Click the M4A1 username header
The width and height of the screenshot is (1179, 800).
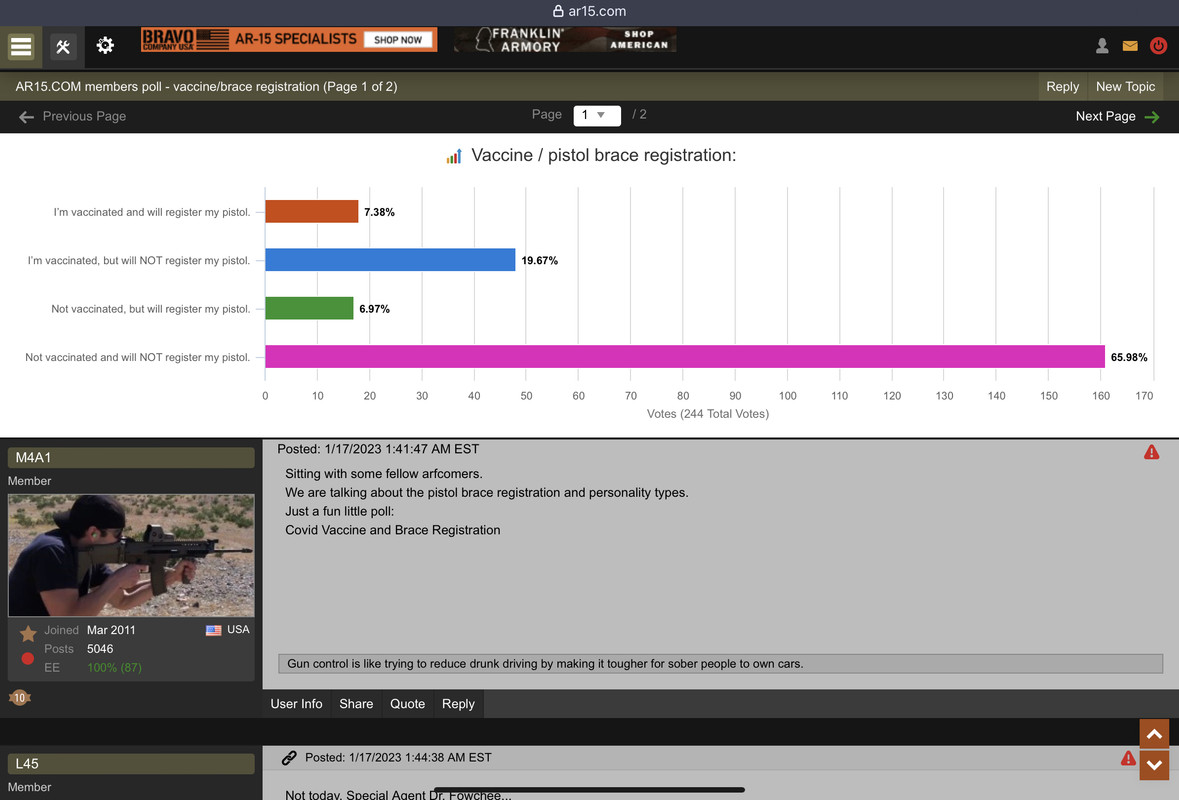(131, 457)
